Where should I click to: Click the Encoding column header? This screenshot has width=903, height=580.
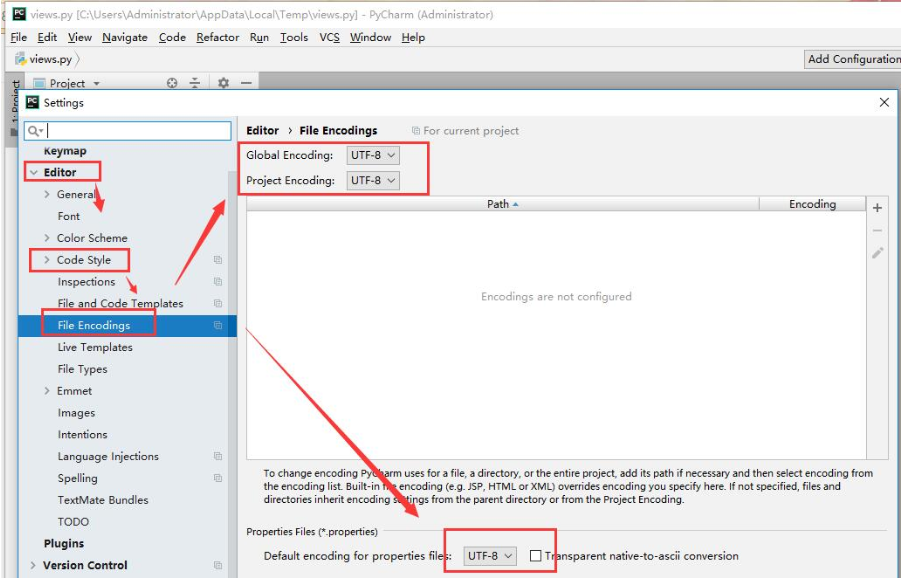point(812,204)
